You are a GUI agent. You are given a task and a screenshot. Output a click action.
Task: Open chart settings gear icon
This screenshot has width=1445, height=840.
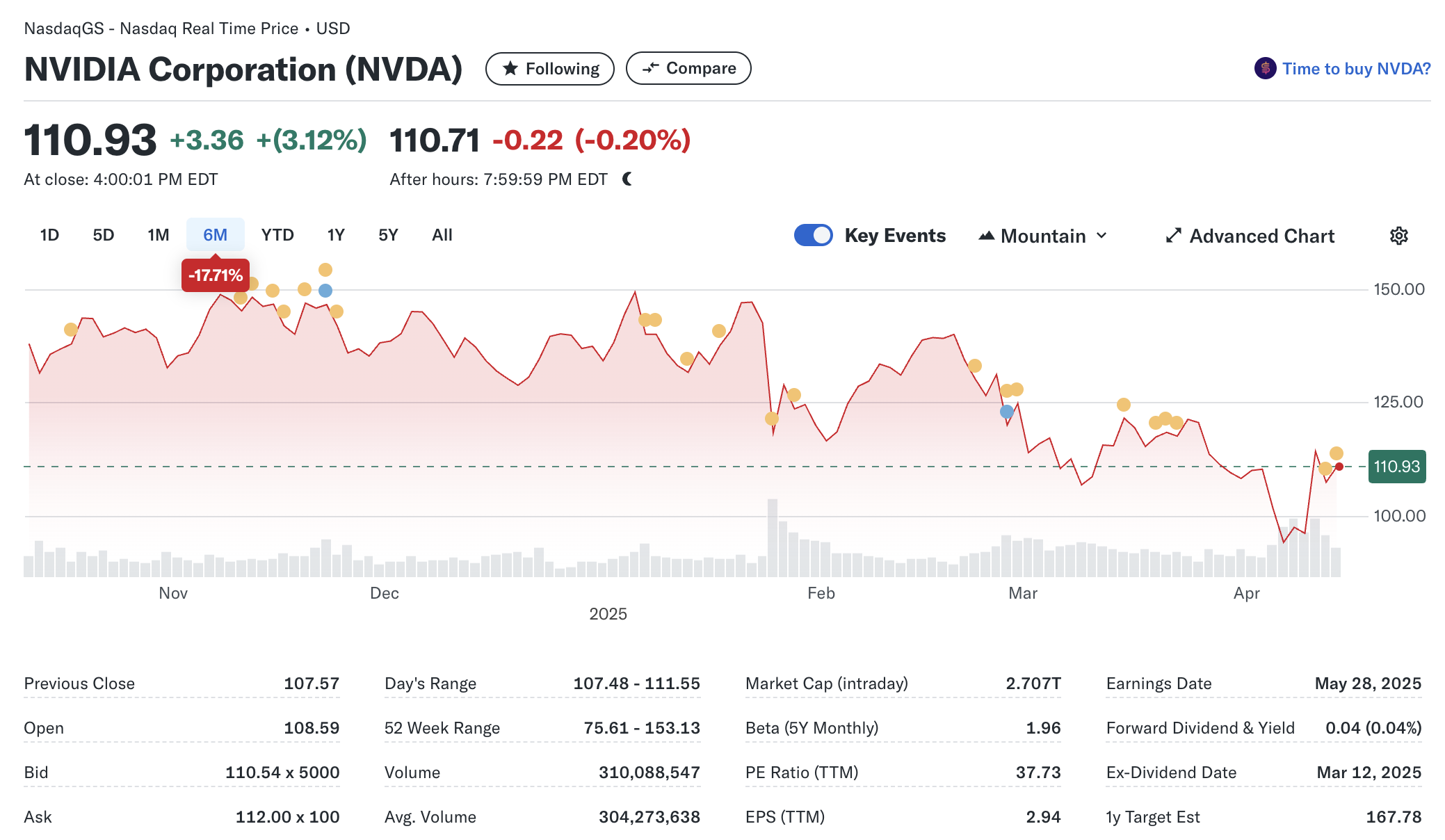click(x=1398, y=236)
